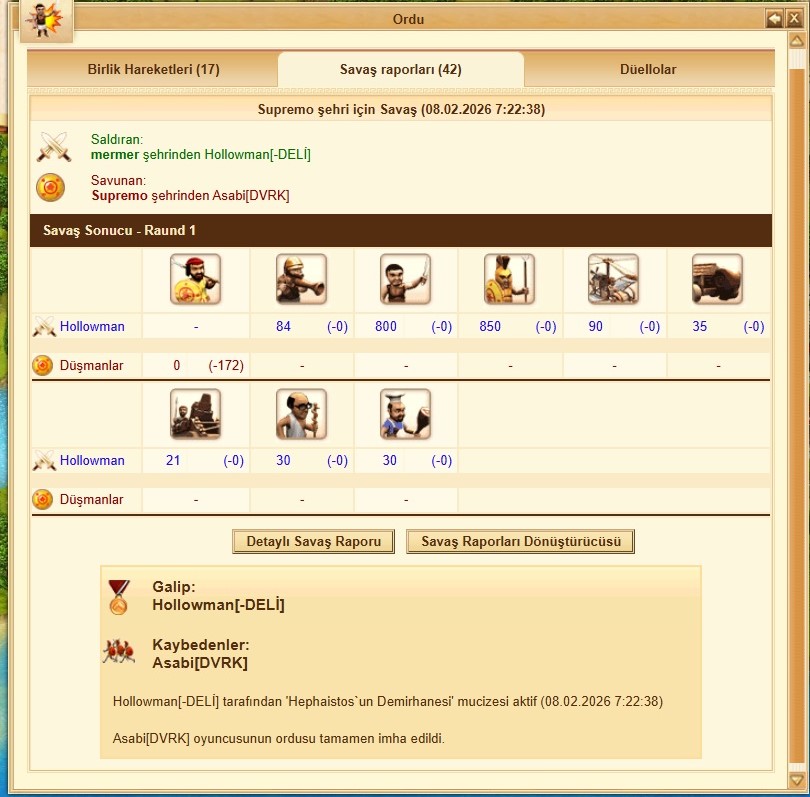The width and height of the screenshot is (810, 797).
Task: Click the swordsman unit icon
Action: (406, 279)
